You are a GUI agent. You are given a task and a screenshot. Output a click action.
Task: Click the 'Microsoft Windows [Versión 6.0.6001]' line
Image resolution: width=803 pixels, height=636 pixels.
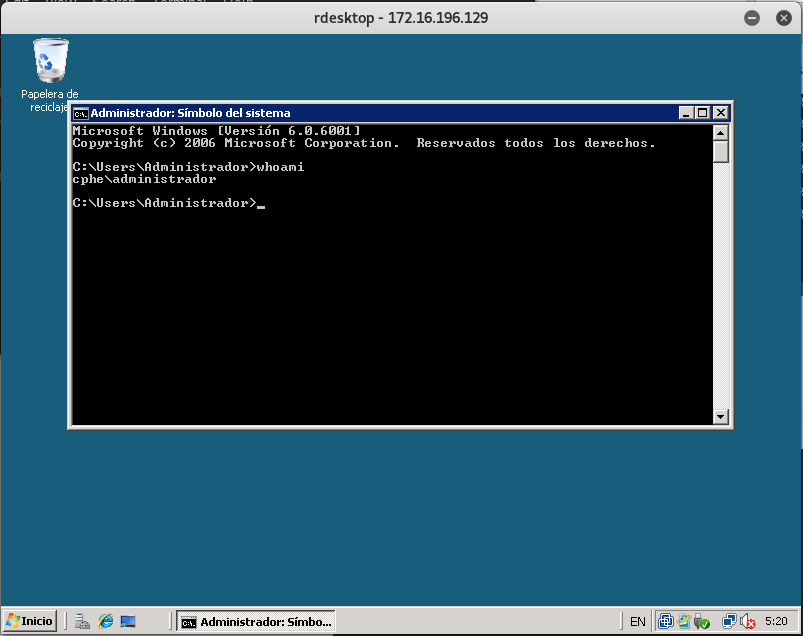(x=217, y=131)
